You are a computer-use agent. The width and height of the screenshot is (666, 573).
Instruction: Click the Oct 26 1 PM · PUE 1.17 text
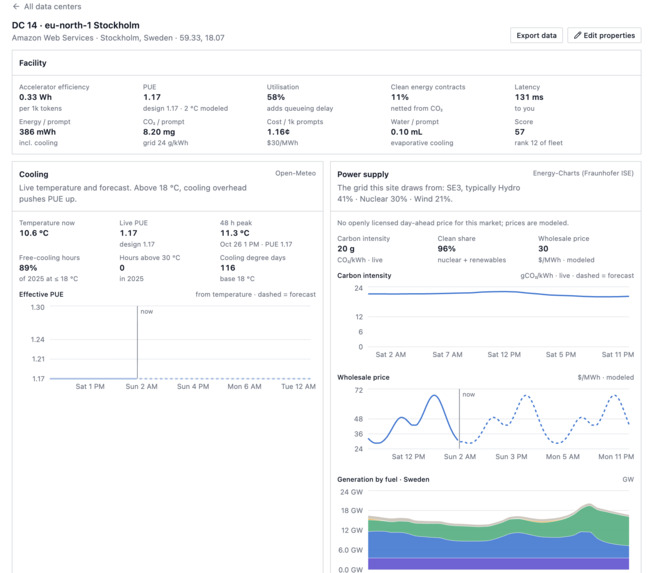point(256,244)
